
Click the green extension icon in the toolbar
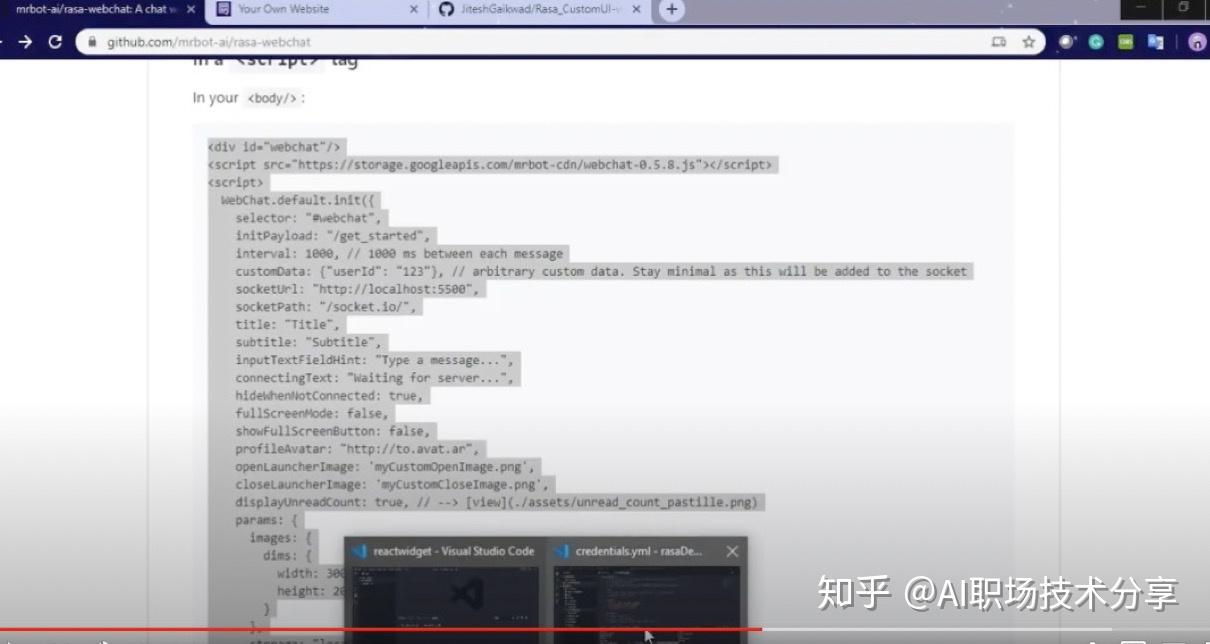1124,43
